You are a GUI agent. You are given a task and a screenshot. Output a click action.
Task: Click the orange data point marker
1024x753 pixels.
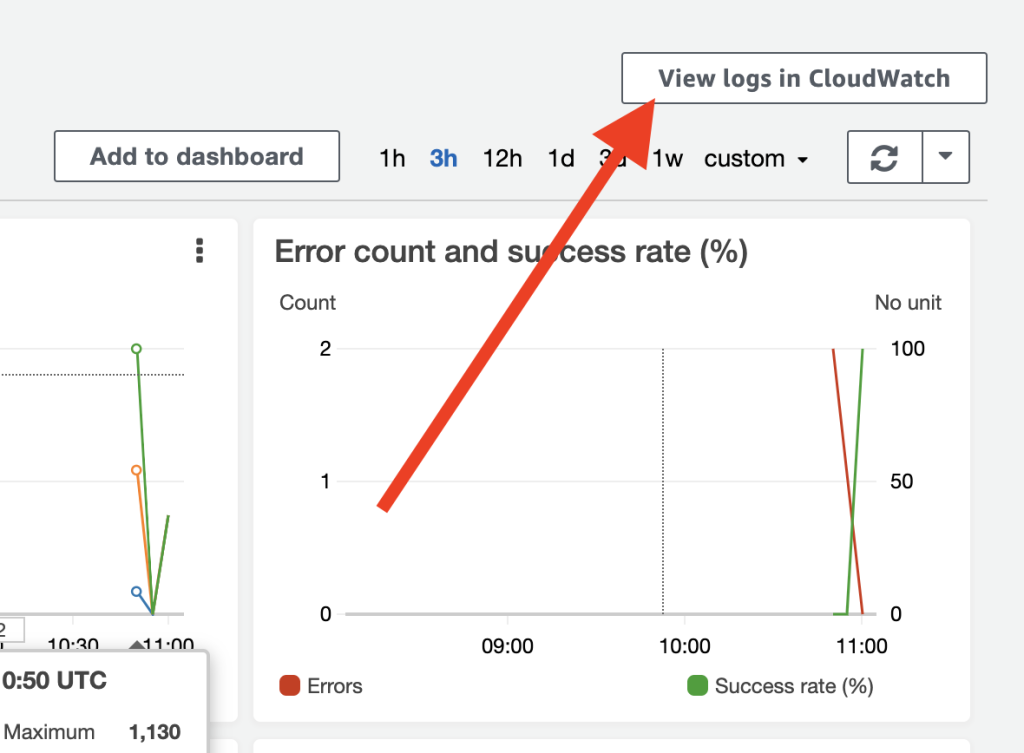136,470
